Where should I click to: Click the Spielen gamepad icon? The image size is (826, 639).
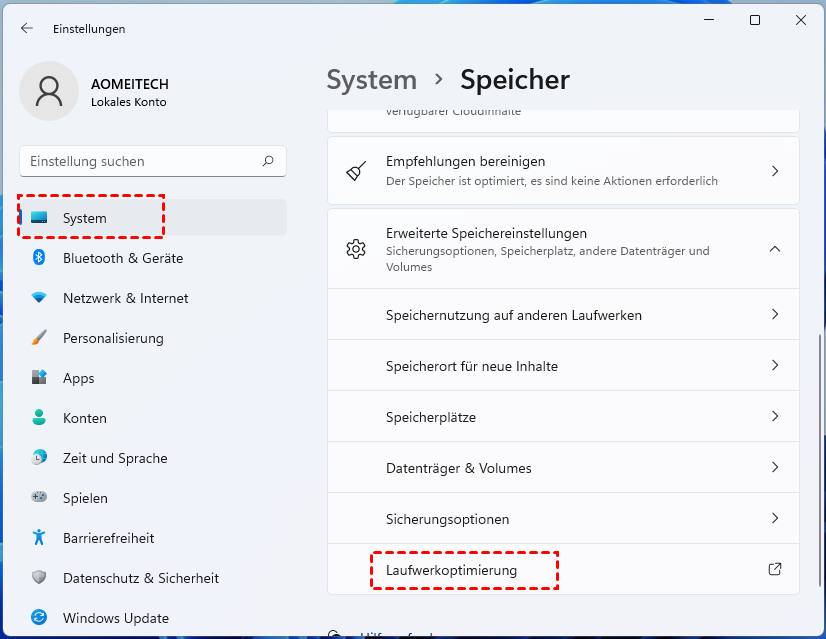click(39, 498)
